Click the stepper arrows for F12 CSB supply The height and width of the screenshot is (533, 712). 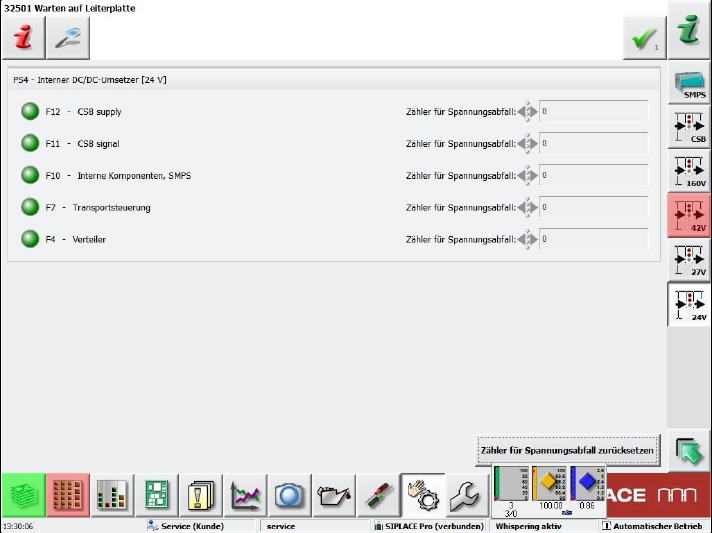tap(527, 111)
